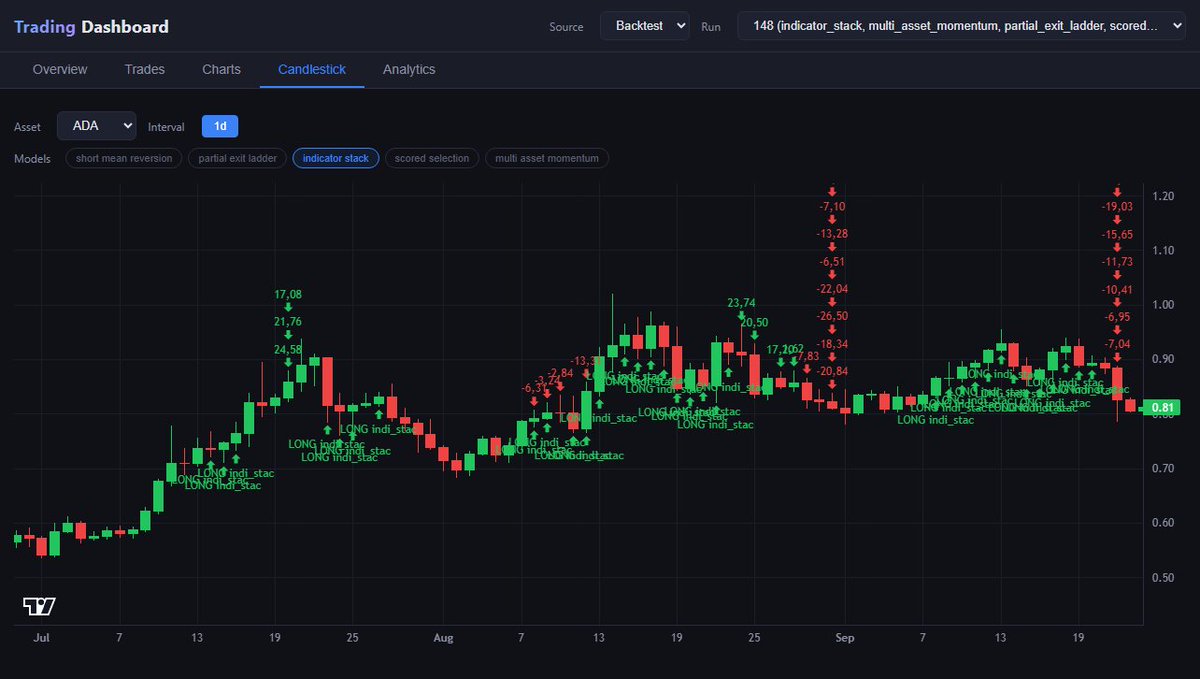
Task: Open the Source dropdown set to Backtest
Action: click(x=645, y=26)
